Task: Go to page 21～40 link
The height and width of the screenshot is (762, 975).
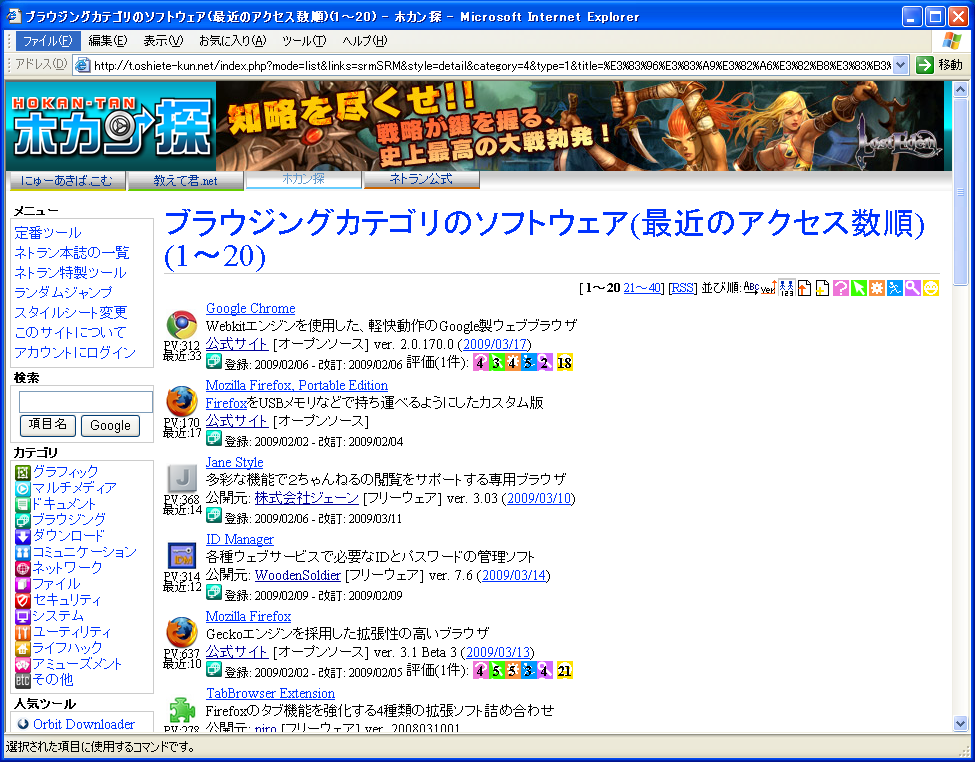Action: 642,288
